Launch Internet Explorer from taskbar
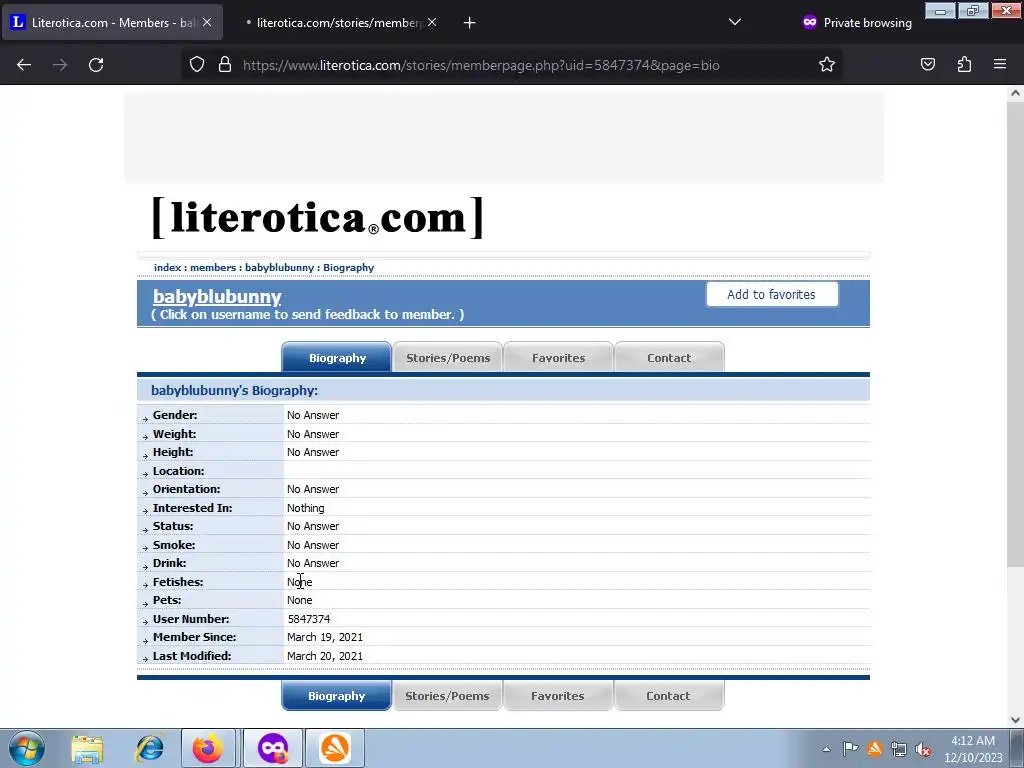This screenshot has width=1024, height=768. [149, 748]
